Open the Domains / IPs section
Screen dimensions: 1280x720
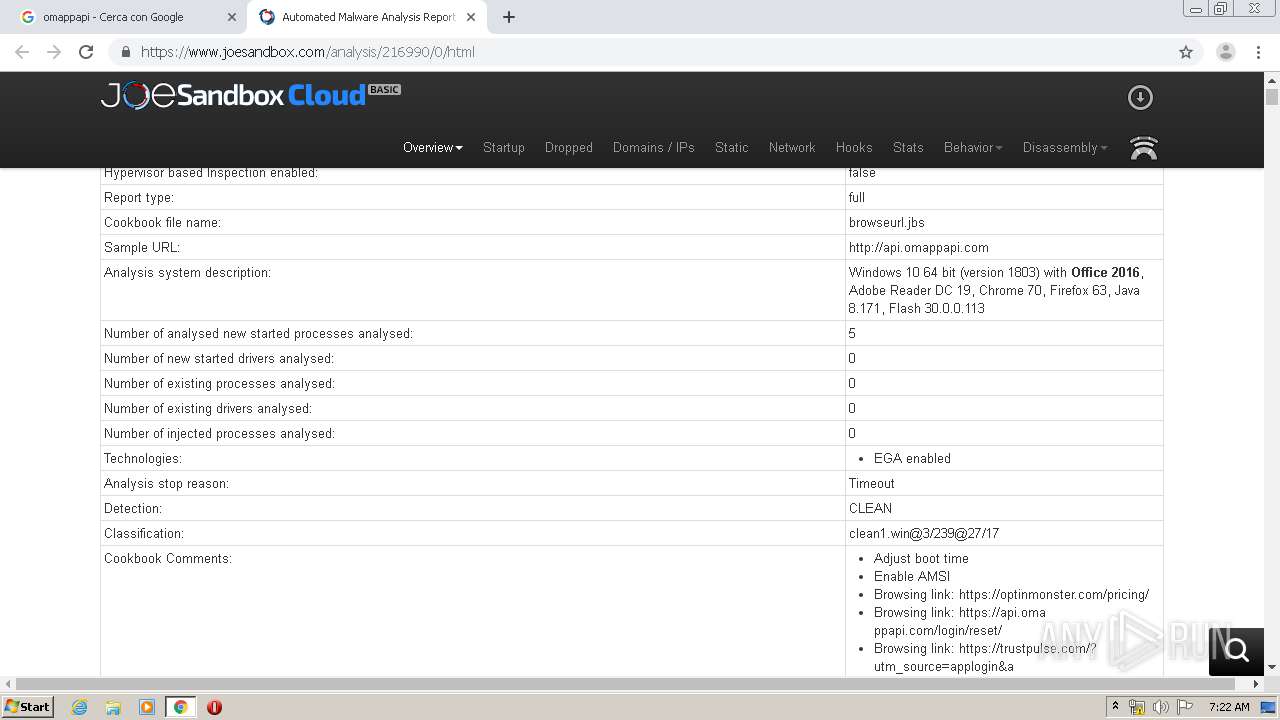tap(654, 147)
